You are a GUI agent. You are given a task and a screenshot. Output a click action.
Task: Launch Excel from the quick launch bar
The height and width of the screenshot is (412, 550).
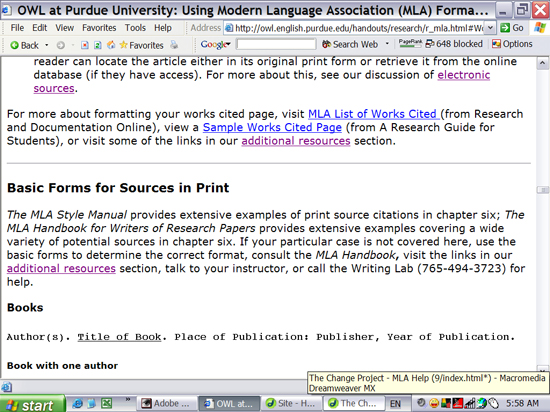106,403
